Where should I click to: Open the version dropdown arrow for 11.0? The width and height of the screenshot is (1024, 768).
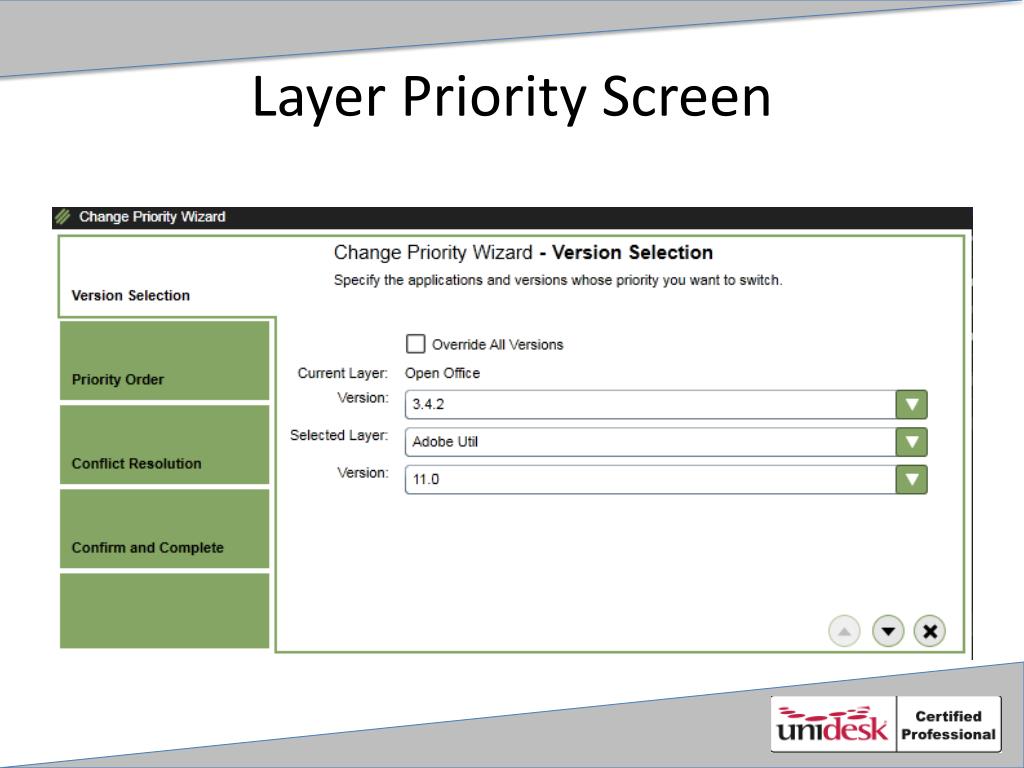coord(912,479)
